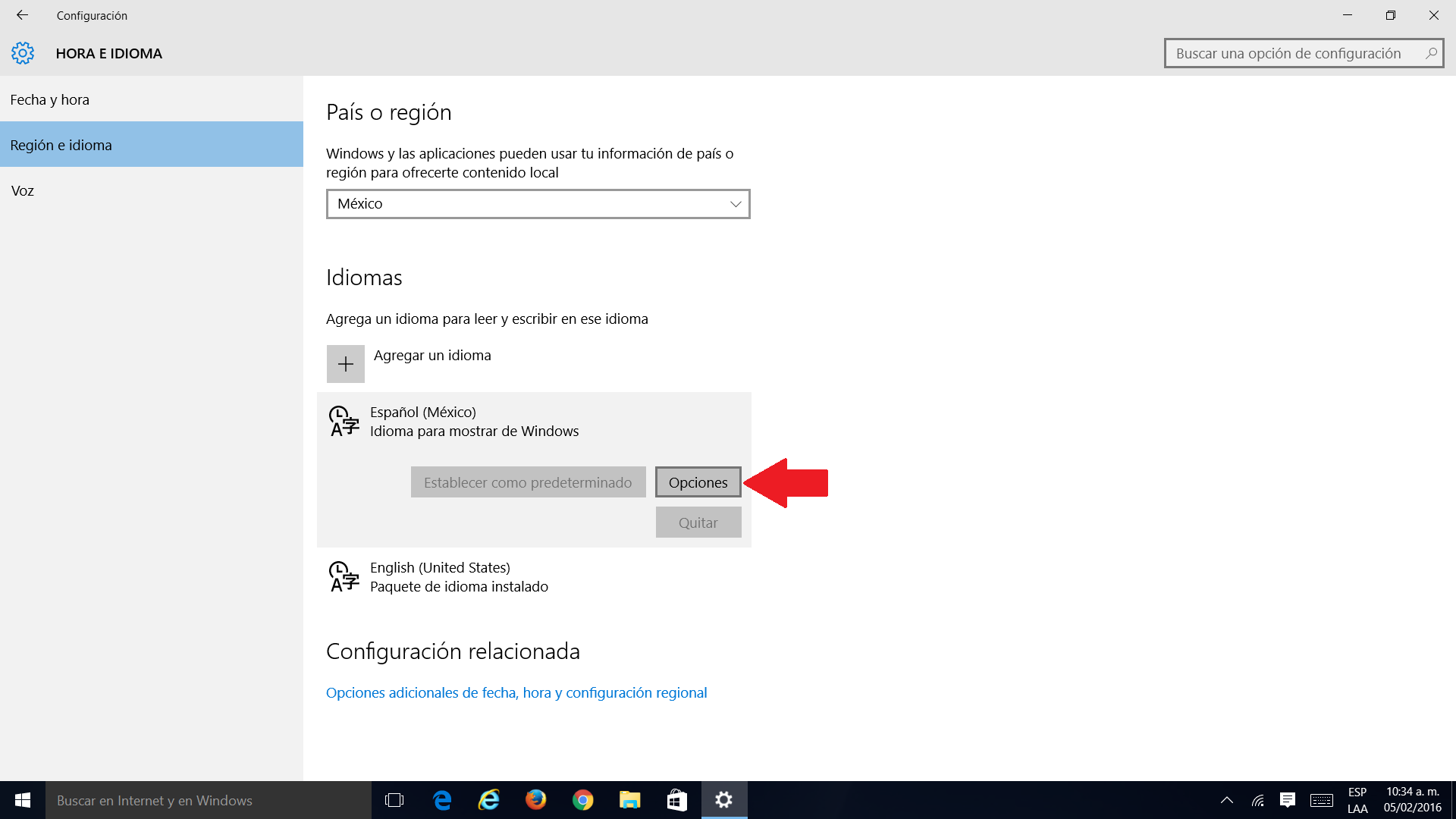The width and height of the screenshot is (1456, 819).
Task: Launch Firefox from the taskbar
Action: coord(536,800)
